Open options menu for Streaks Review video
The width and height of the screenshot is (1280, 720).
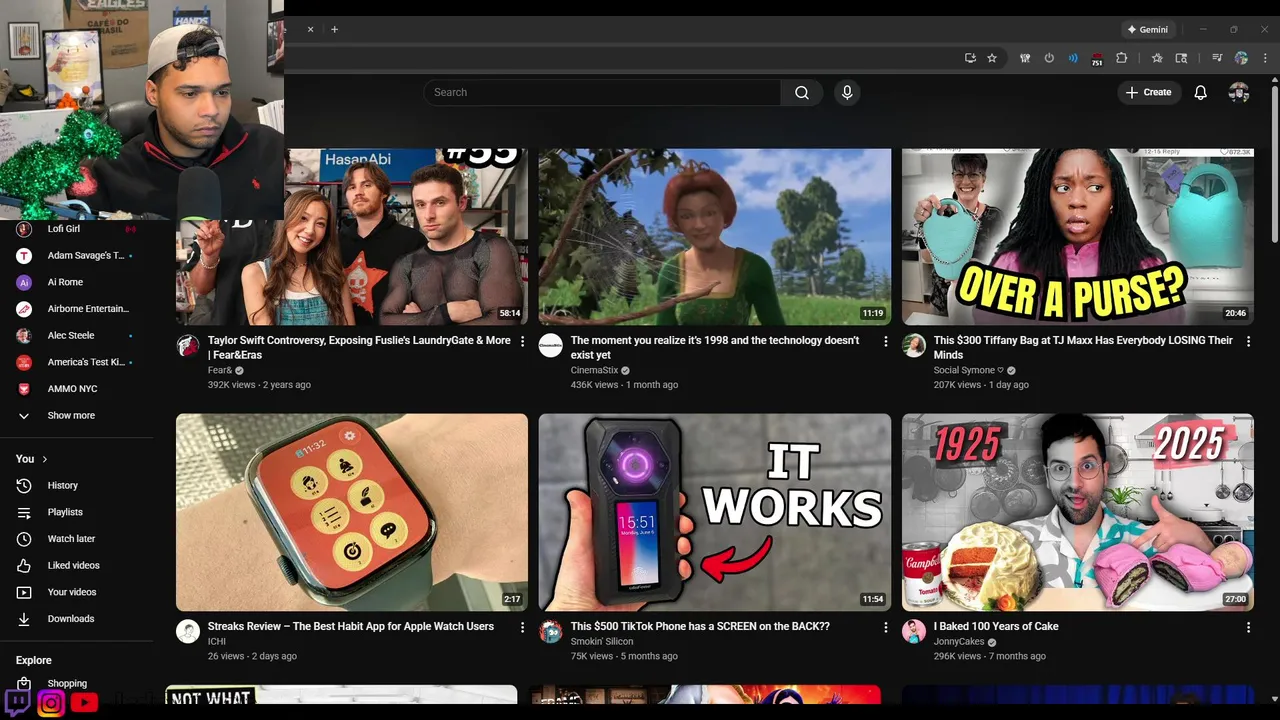[522, 627]
